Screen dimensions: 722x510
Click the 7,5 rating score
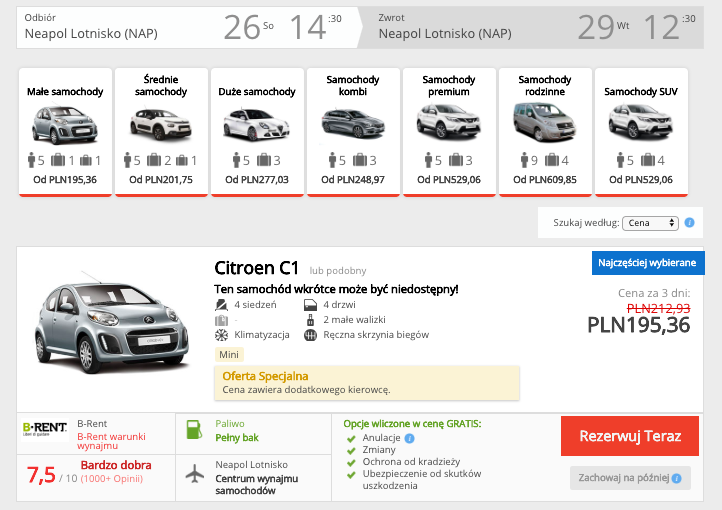(41, 475)
